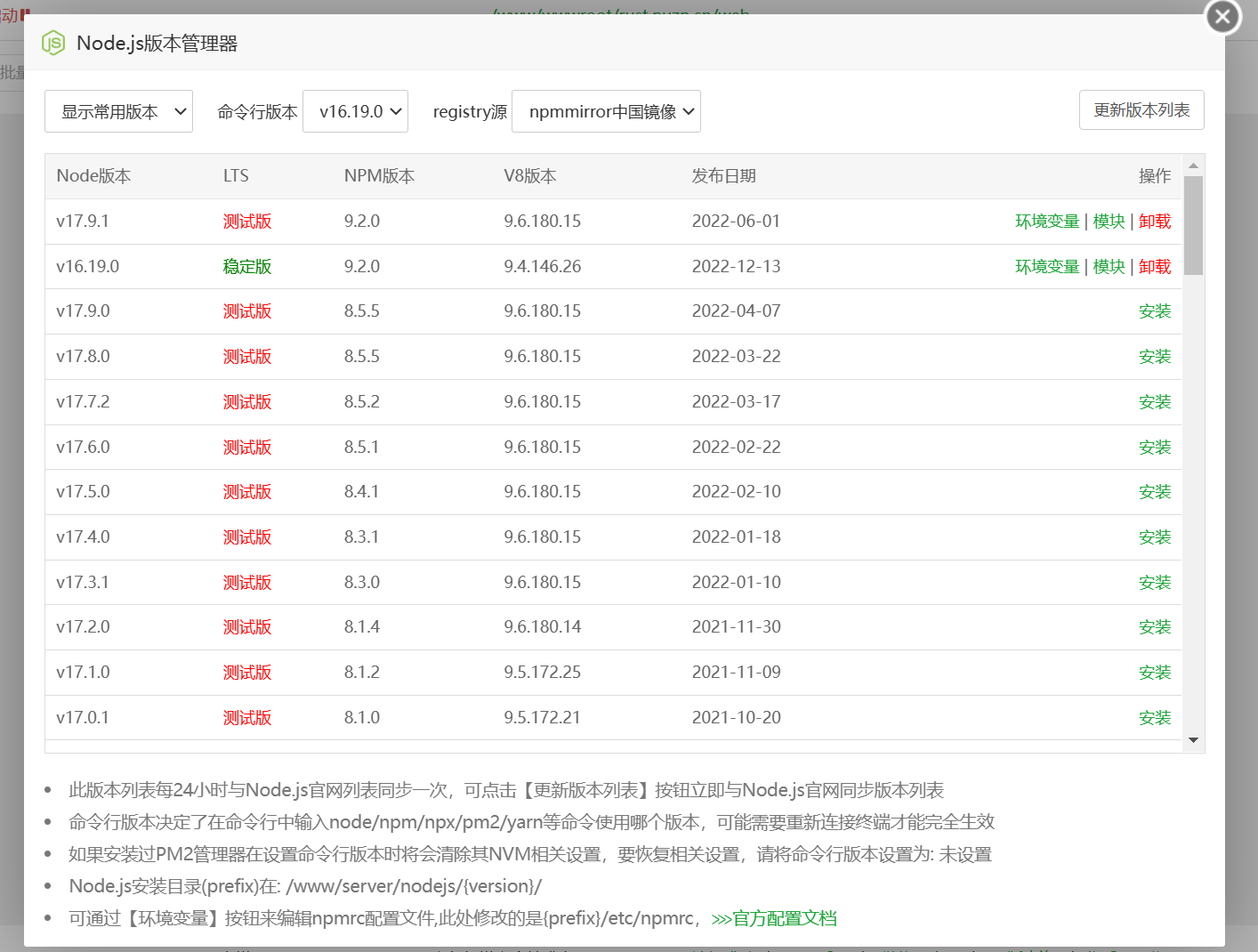Viewport: 1258px width, 952px height.
Task: Click the 发布日期 column header
Action: pos(724,176)
